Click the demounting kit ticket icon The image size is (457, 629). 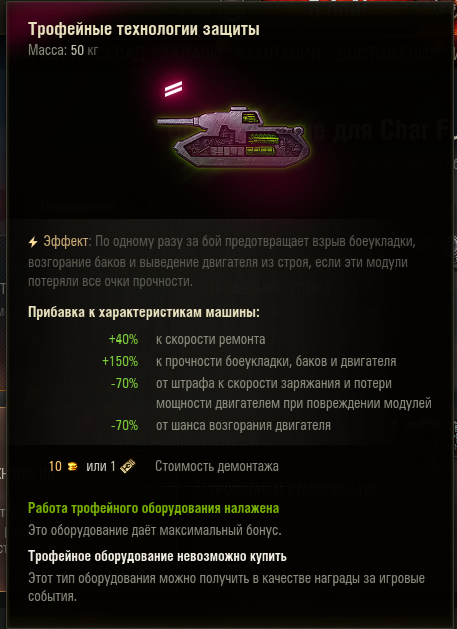(128, 466)
